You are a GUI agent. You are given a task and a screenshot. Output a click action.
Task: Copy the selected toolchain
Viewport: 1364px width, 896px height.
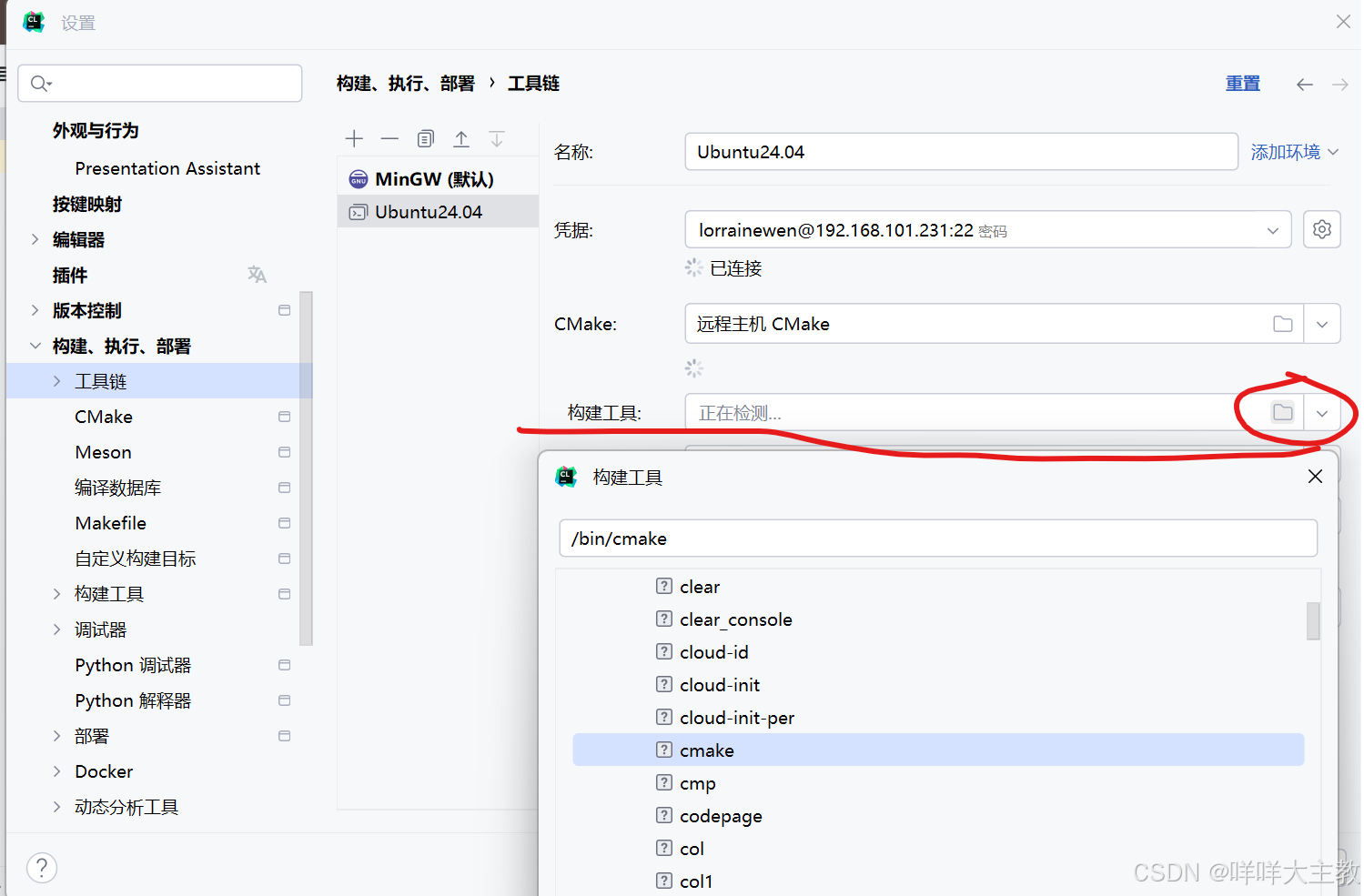point(426,138)
